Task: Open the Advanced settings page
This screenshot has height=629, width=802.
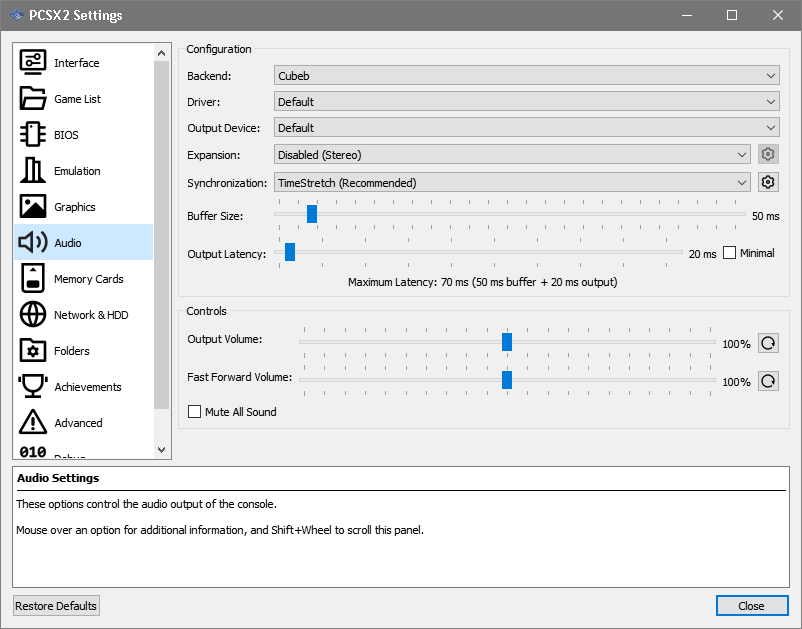Action: [x=83, y=422]
